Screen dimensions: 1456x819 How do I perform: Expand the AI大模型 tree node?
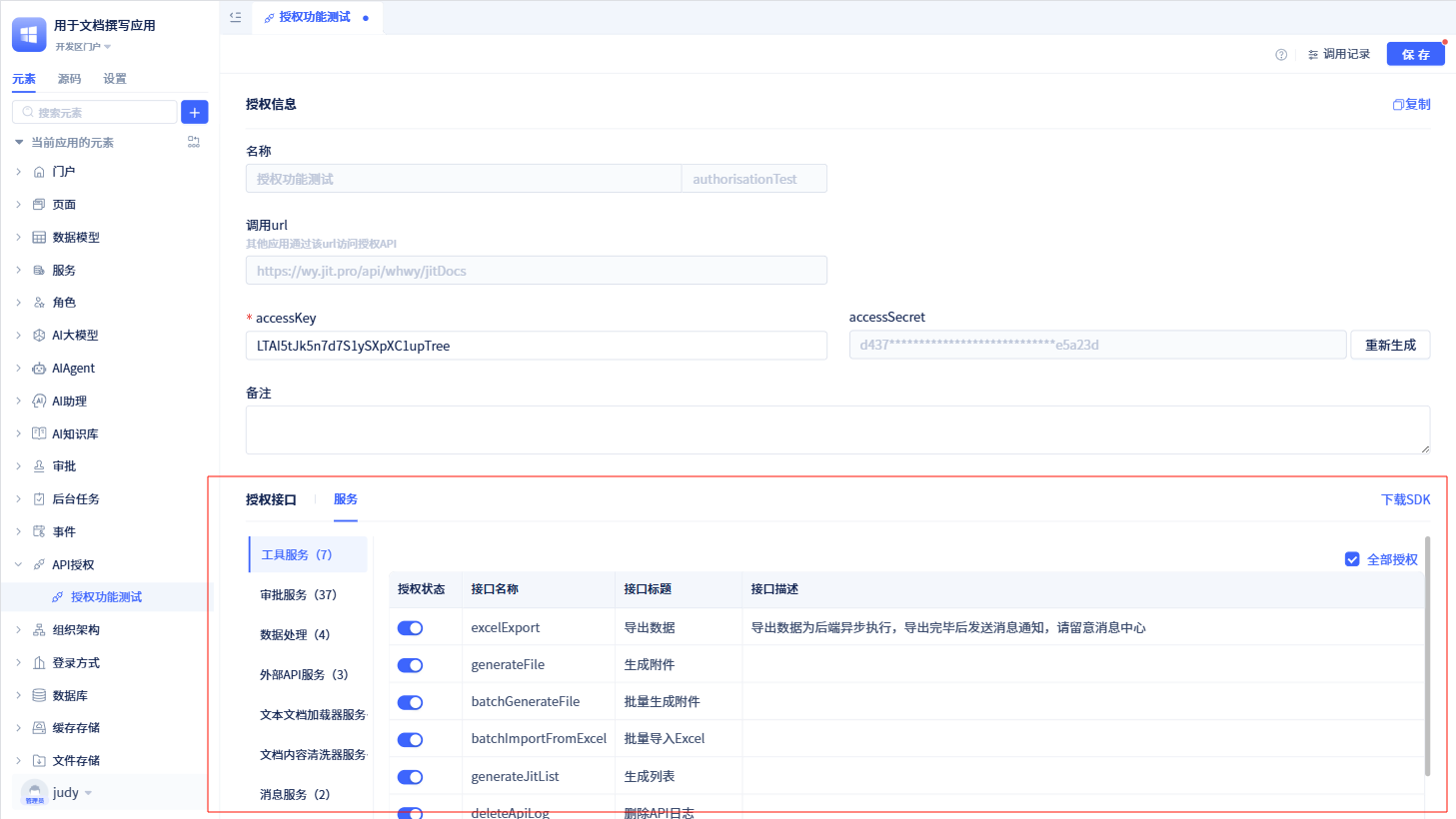click(x=18, y=335)
